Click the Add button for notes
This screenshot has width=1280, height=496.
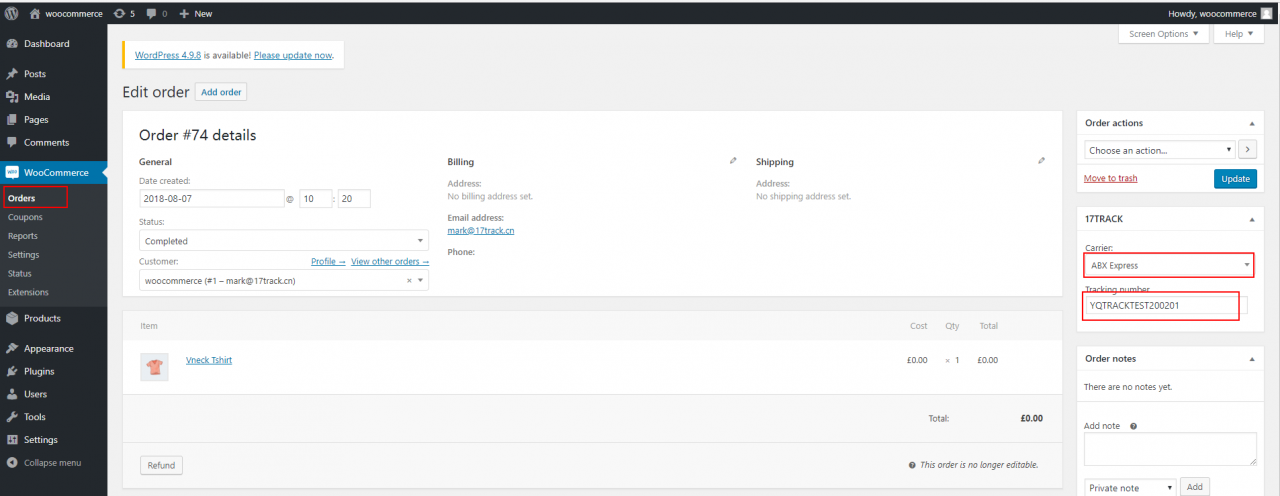pyautogui.click(x=1195, y=488)
